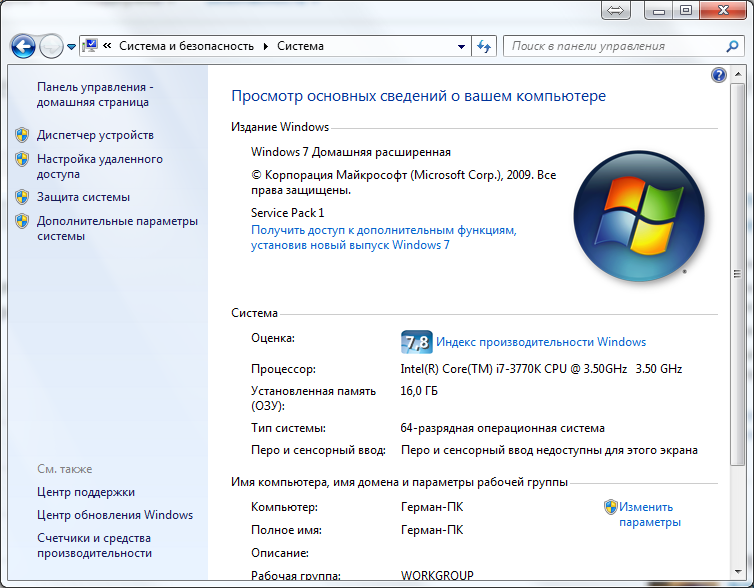
Task: Click shield icon beside 'Изменить параметры'
Action: point(611,507)
